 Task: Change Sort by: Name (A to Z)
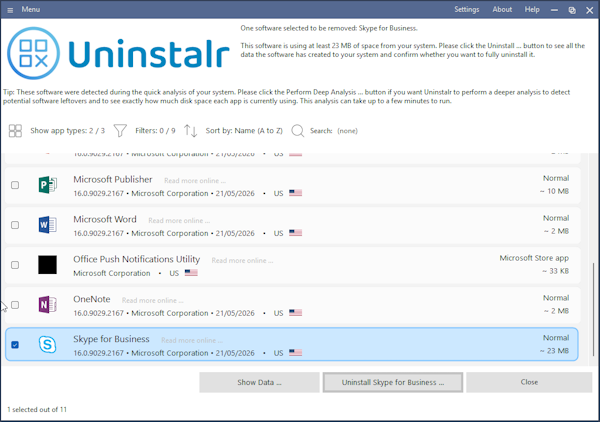click(x=244, y=131)
